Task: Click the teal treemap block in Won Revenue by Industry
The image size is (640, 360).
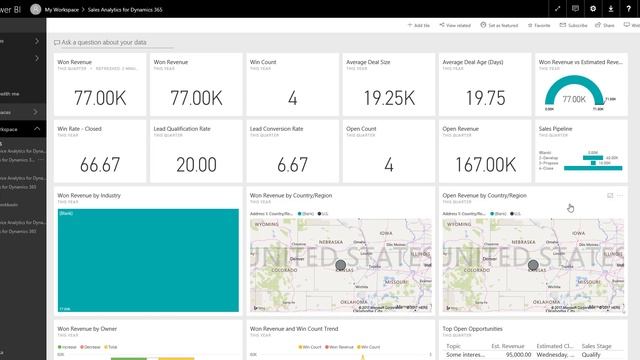Action: 148,260
